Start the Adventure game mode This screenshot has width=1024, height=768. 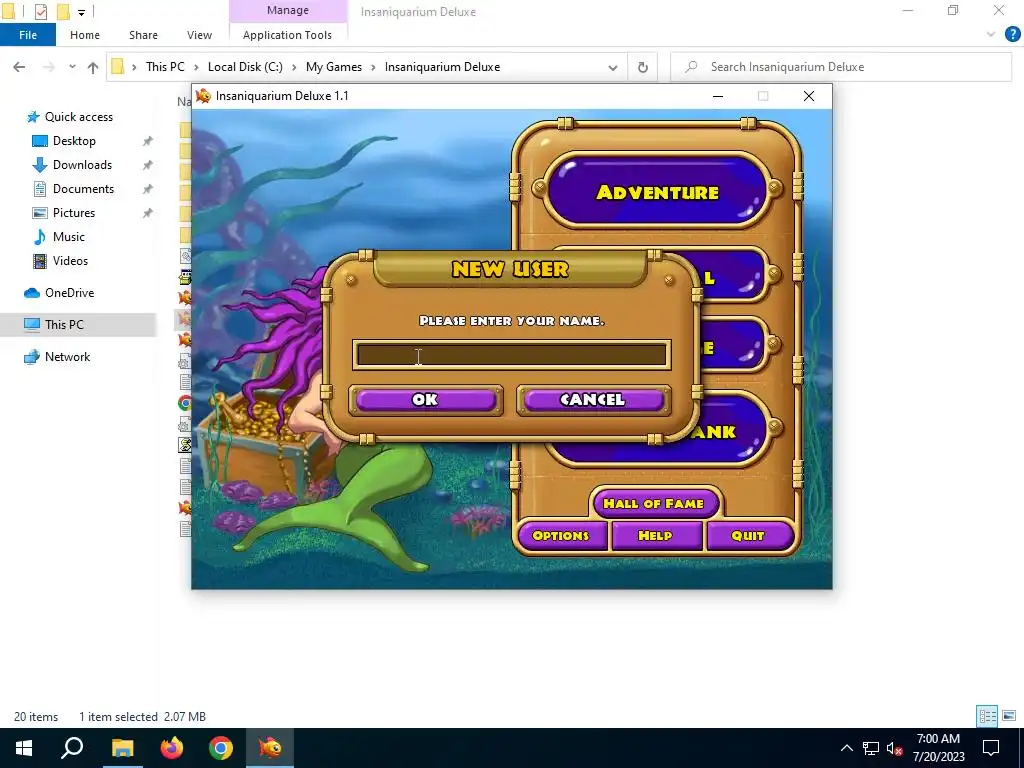point(657,191)
